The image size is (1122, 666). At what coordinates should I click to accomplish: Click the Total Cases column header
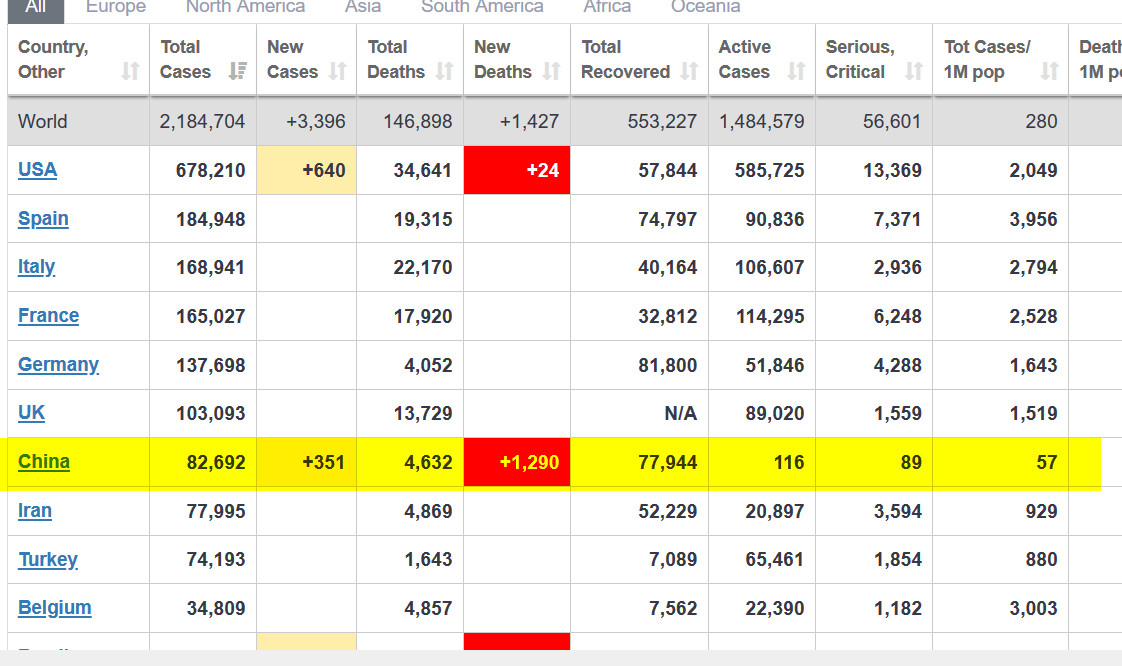point(203,59)
